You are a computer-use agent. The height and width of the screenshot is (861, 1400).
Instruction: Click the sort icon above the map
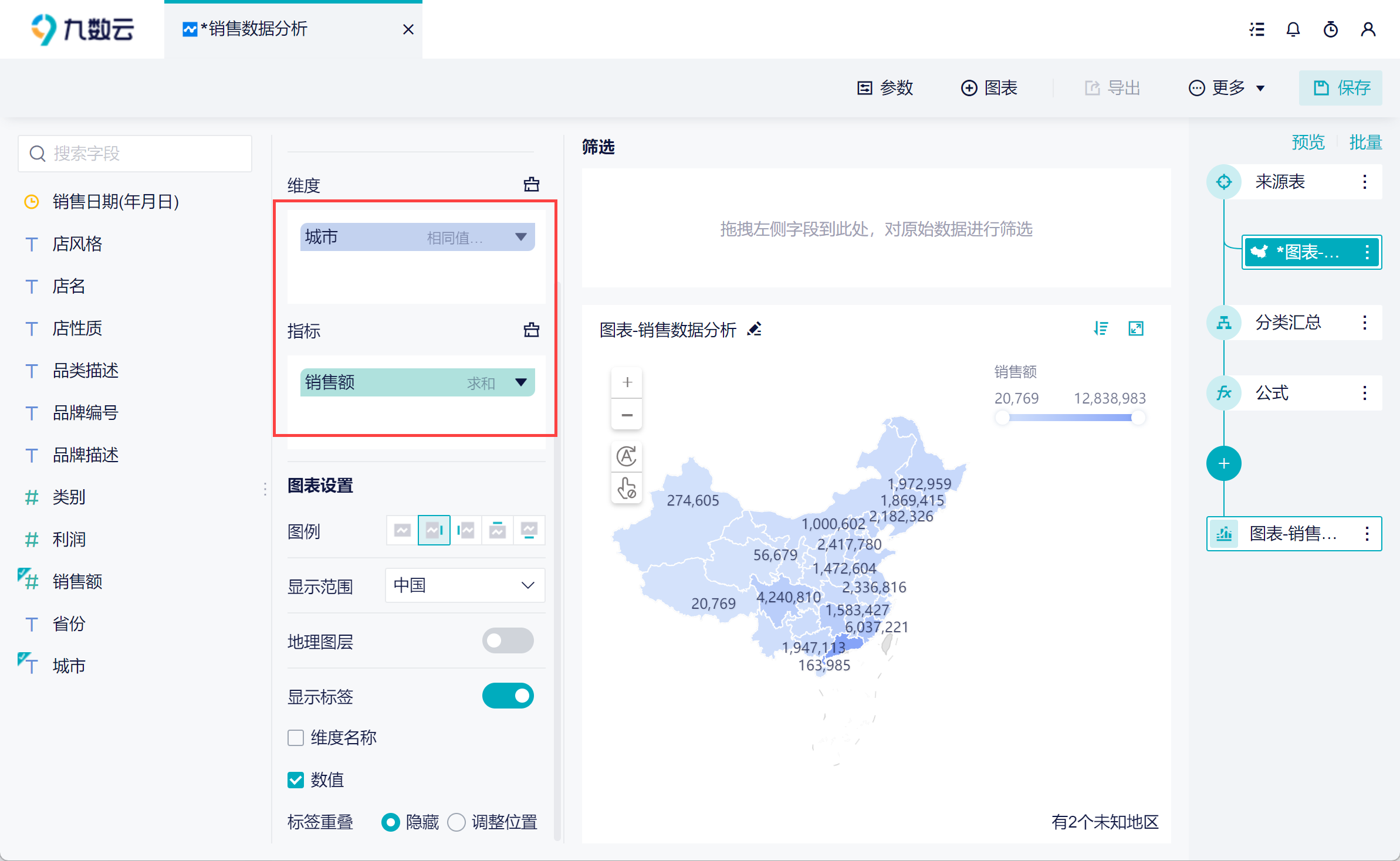[1101, 328]
